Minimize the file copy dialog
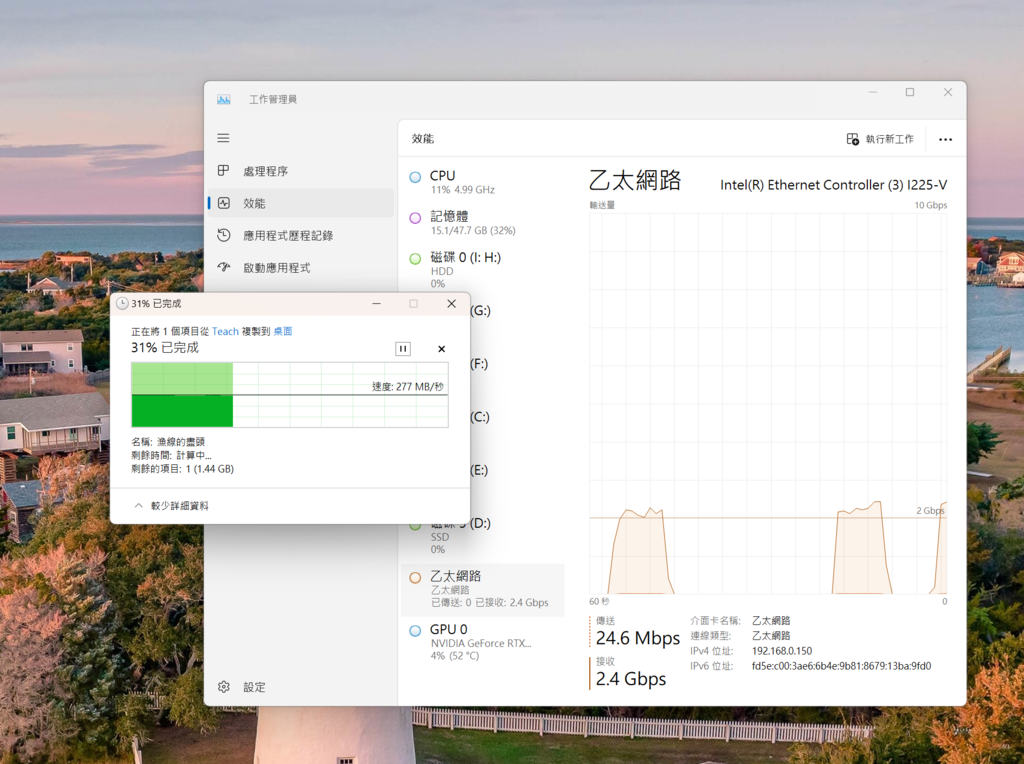This screenshot has height=764, width=1024. 376,304
